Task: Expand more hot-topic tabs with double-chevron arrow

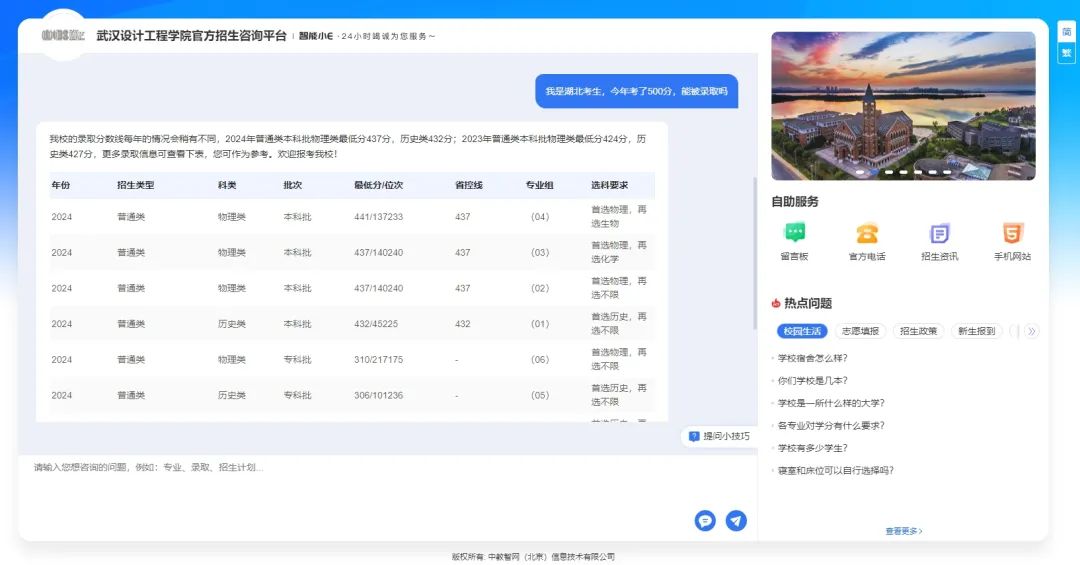Action: pos(1032,331)
